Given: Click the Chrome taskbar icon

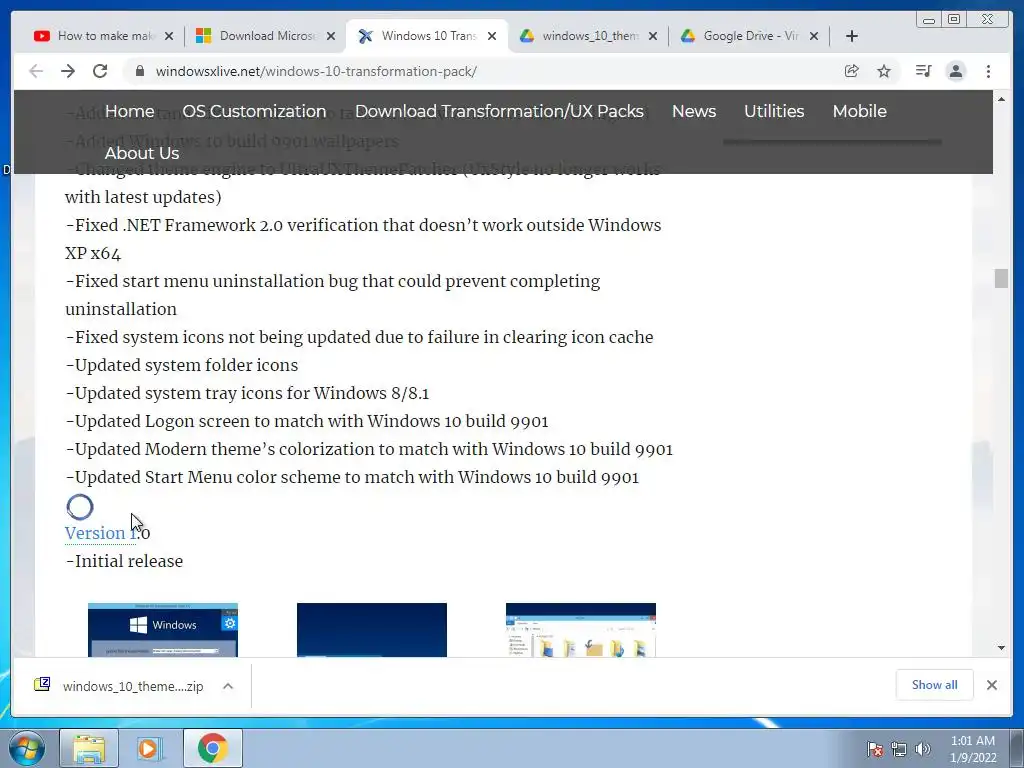Looking at the screenshot, I should (212, 748).
